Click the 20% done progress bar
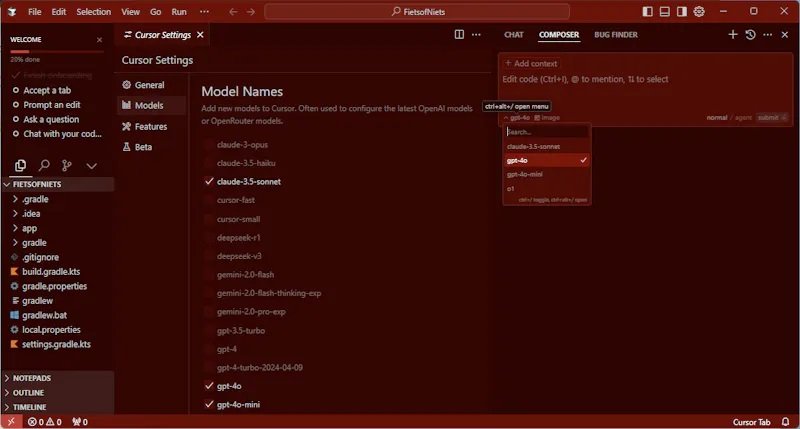This screenshot has height=429, width=800. 57,52
